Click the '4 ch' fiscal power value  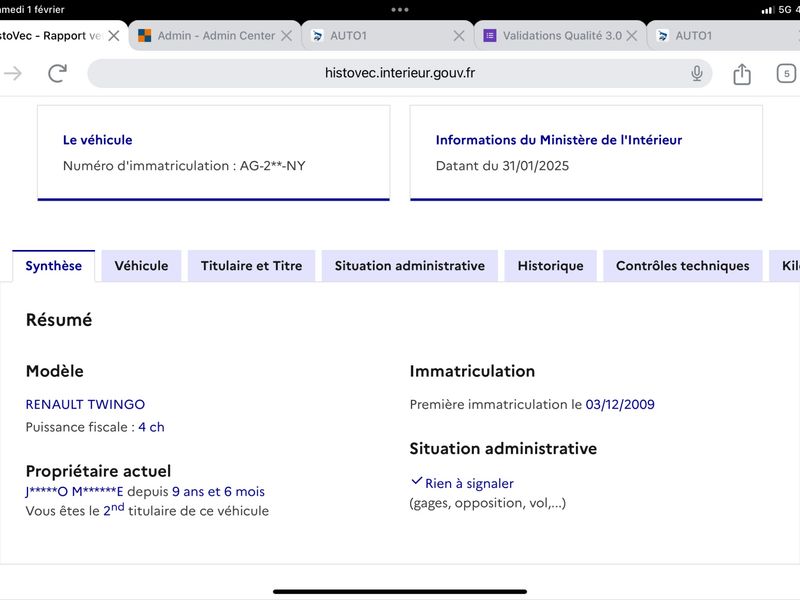[x=151, y=427]
